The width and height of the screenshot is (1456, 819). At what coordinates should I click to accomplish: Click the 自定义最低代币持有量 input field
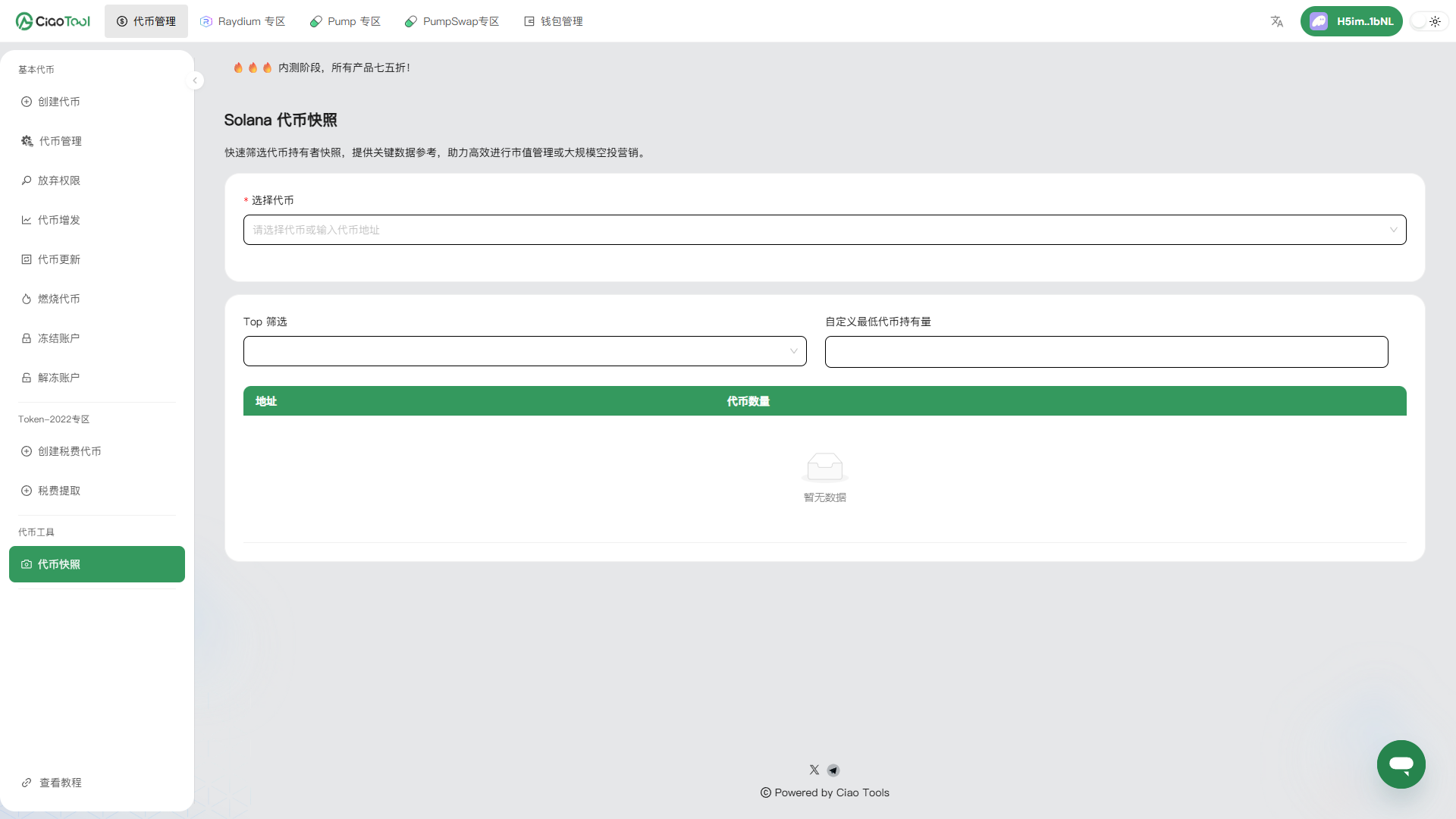[x=1106, y=352]
